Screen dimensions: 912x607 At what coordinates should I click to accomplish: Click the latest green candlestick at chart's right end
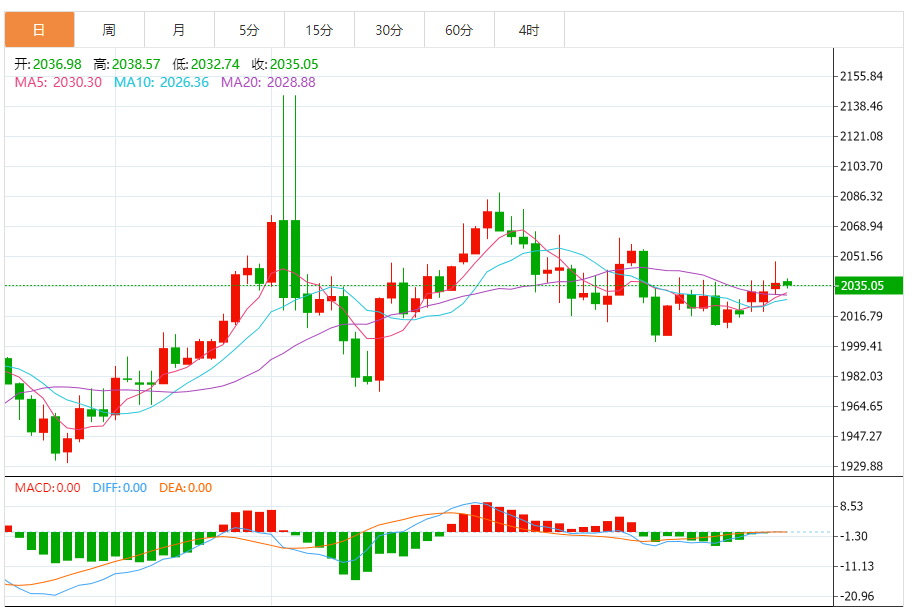pyautogui.click(x=788, y=283)
